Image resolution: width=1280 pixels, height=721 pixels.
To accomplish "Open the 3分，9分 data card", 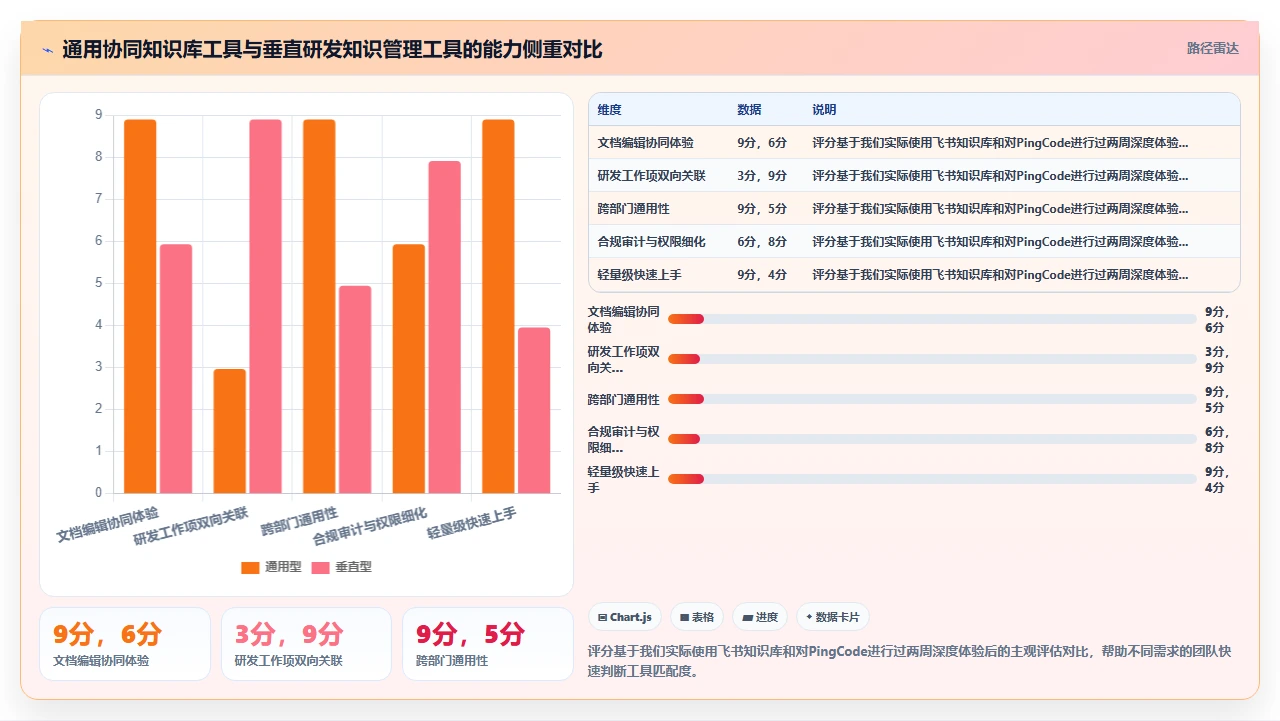I will (306, 644).
